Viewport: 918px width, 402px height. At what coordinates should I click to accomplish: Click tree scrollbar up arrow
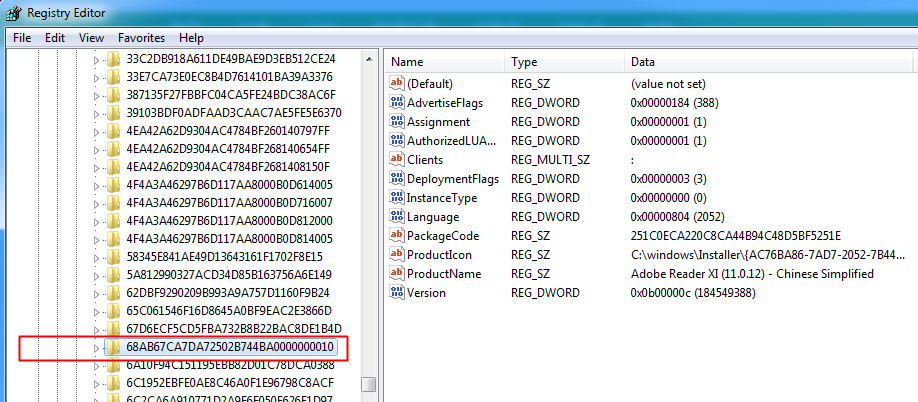point(369,59)
